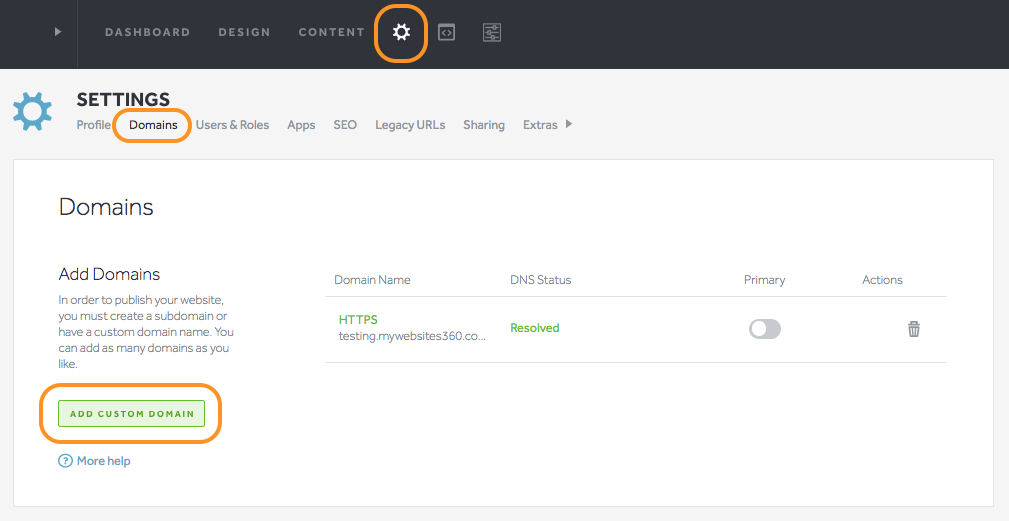The image size is (1009, 521).
Task: Click the Add Custom Domain button
Action: point(131,414)
